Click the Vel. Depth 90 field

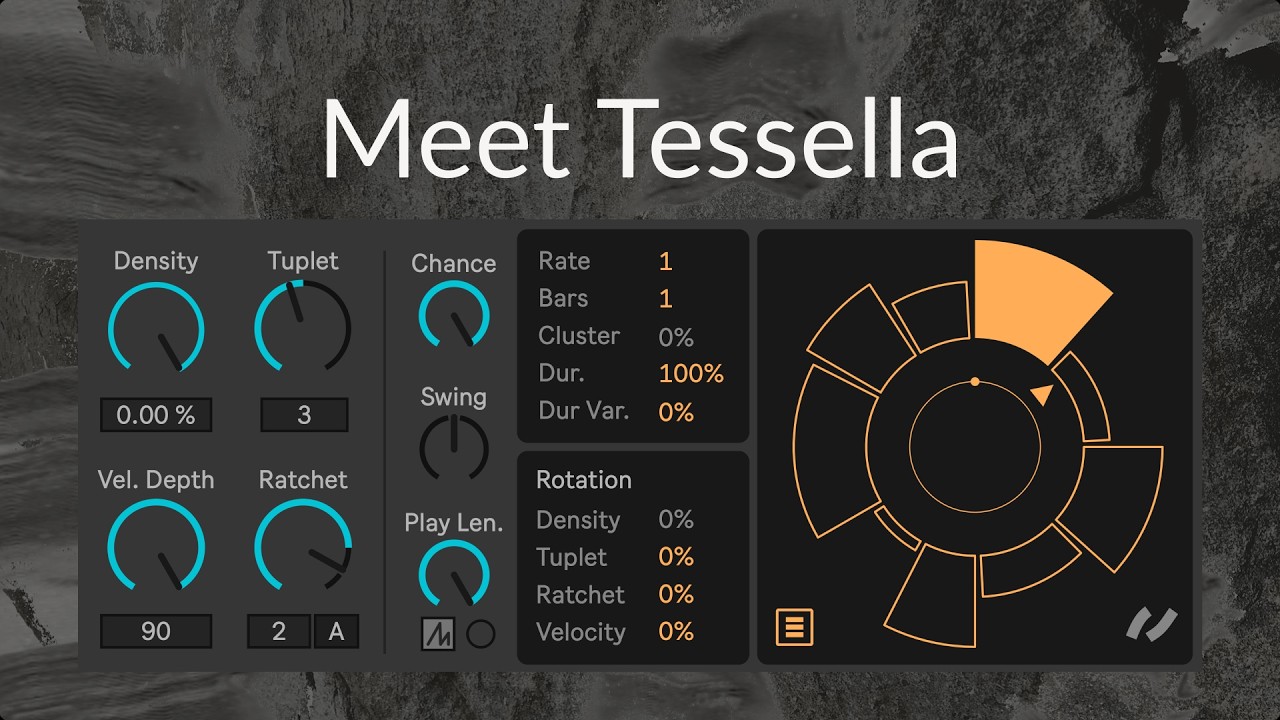[156, 632]
